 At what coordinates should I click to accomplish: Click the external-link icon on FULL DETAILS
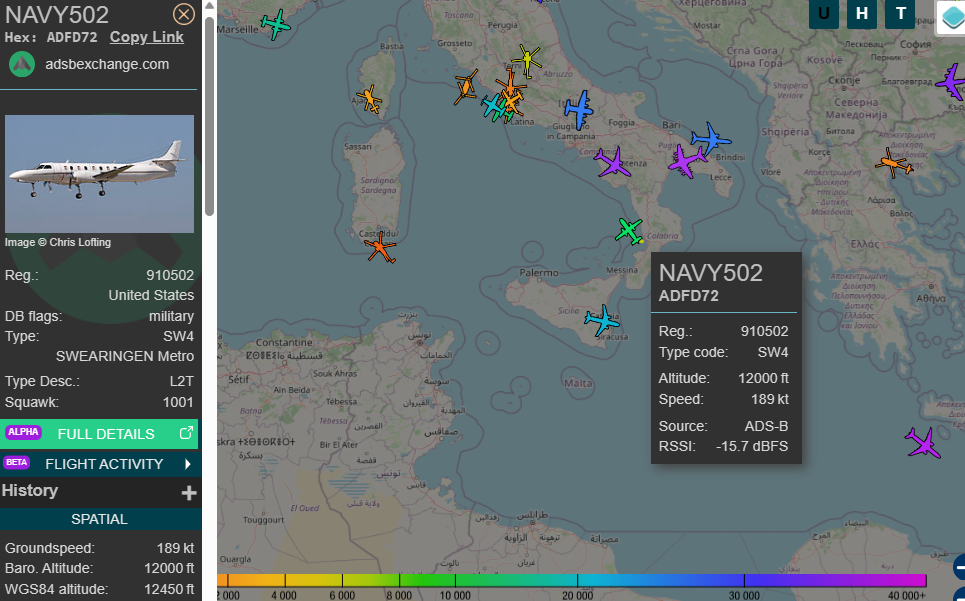186,433
